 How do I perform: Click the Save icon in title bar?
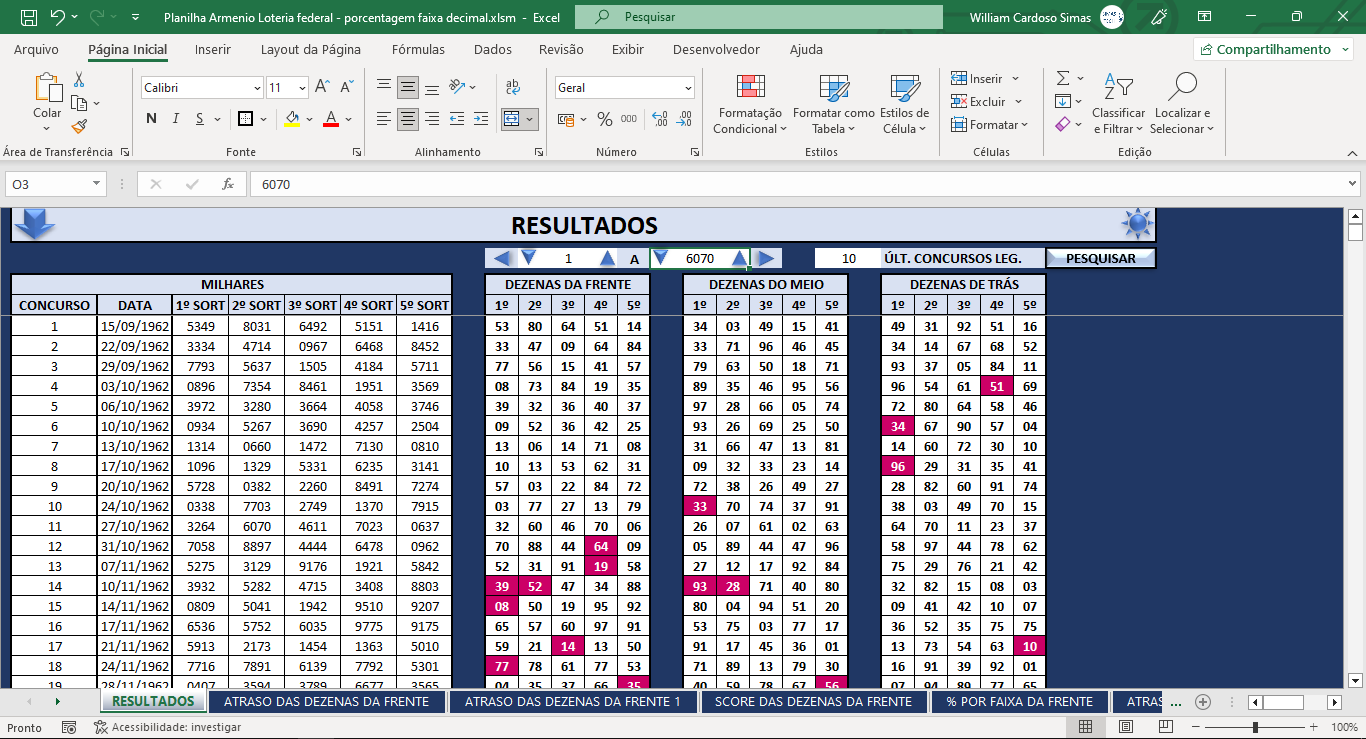click(28, 17)
